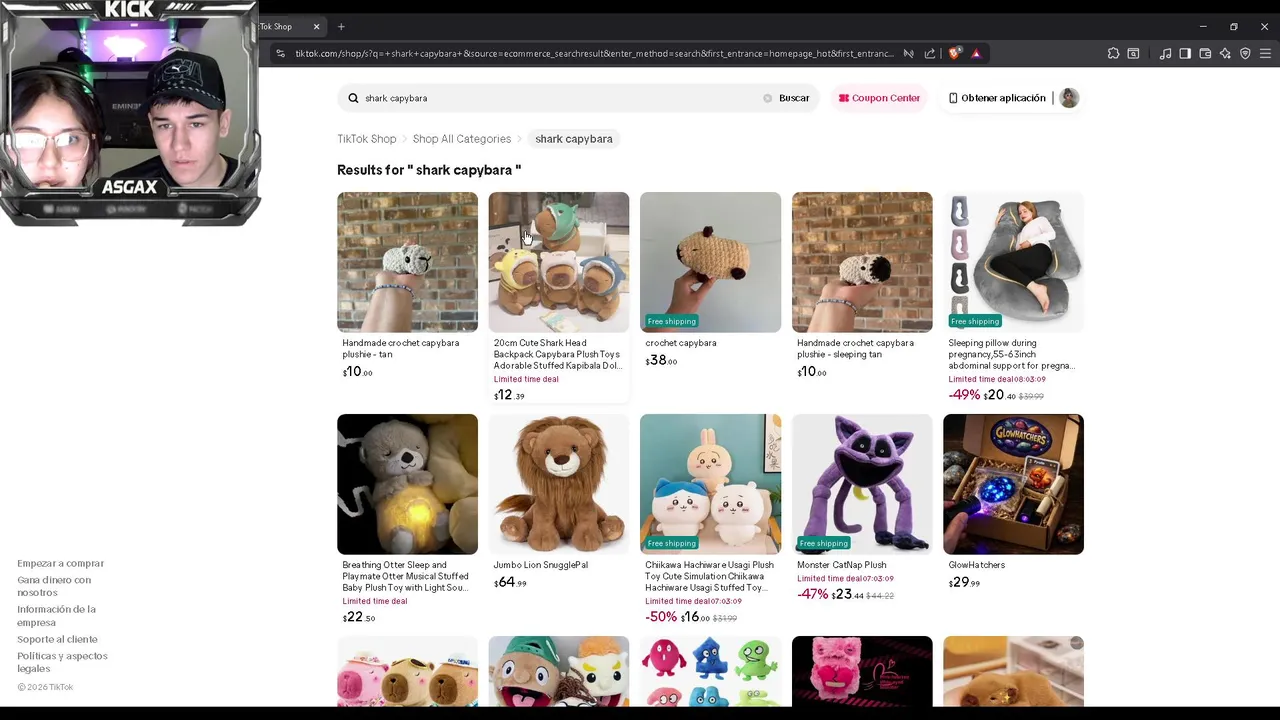Screen dimensions: 1280x720
Task: Go to TikTok Shop breadcrumb
Action: pyautogui.click(x=367, y=139)
